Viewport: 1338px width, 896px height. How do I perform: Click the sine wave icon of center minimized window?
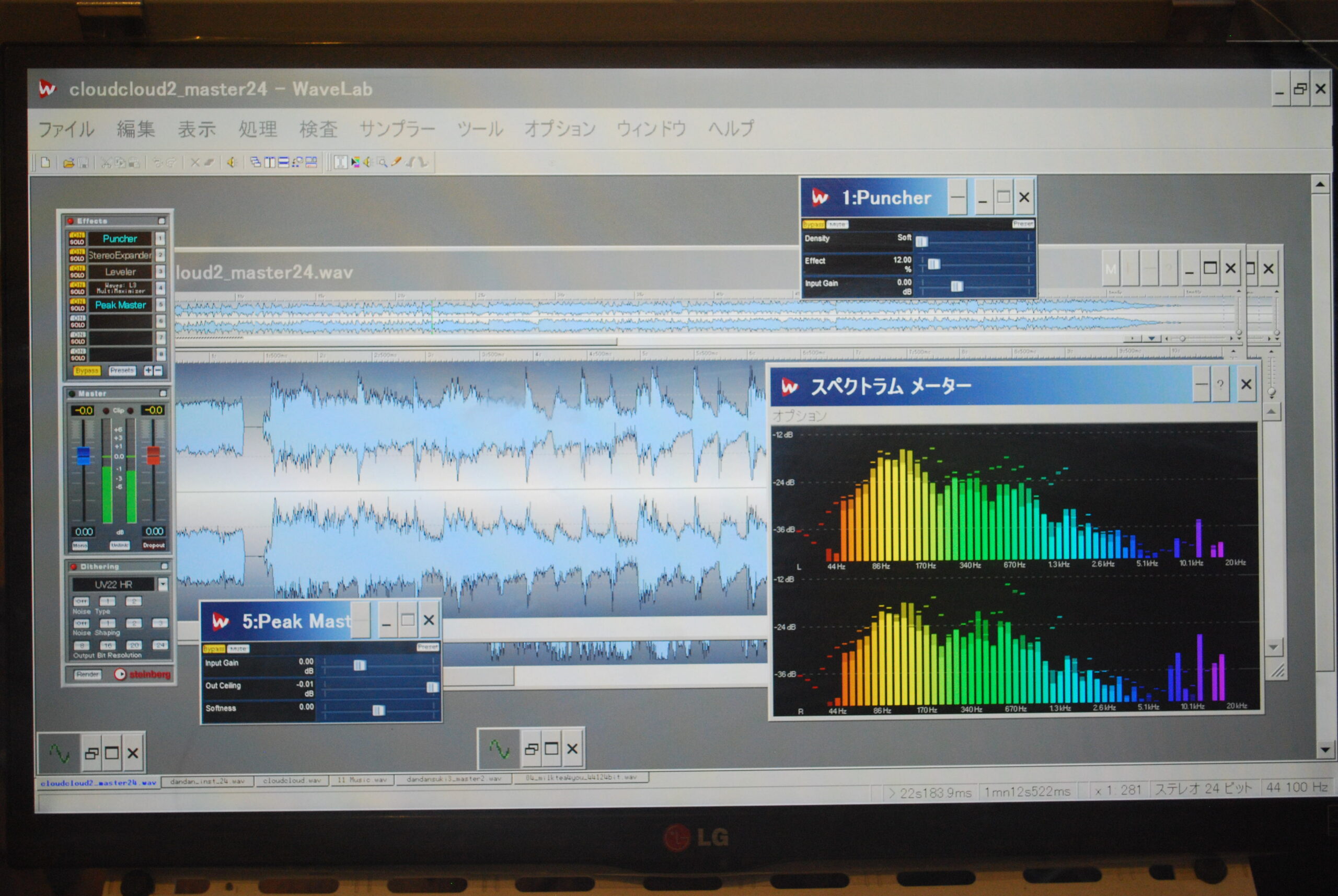499,749
